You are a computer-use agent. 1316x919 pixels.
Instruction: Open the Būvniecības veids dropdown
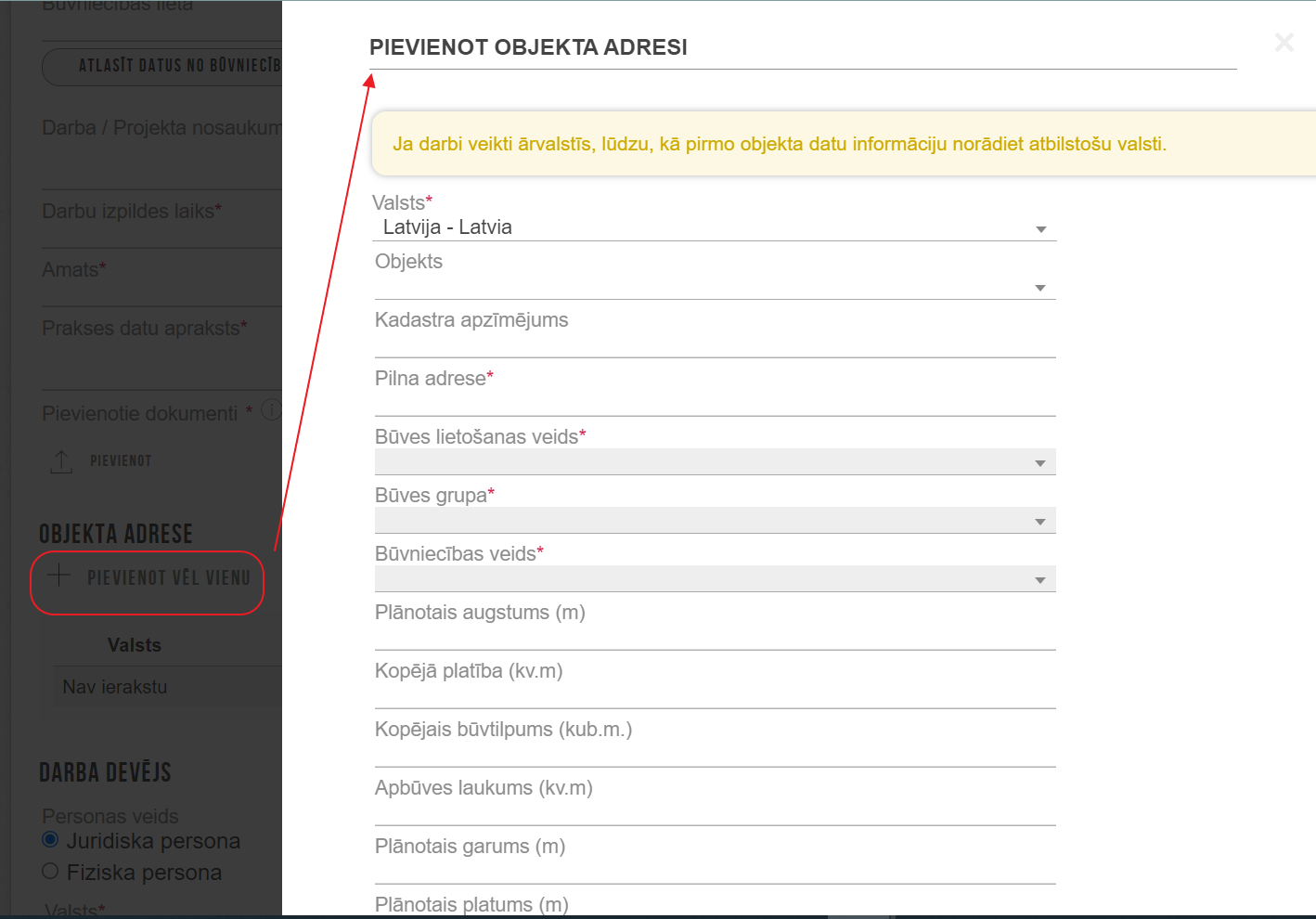click(x=715, y=578)
